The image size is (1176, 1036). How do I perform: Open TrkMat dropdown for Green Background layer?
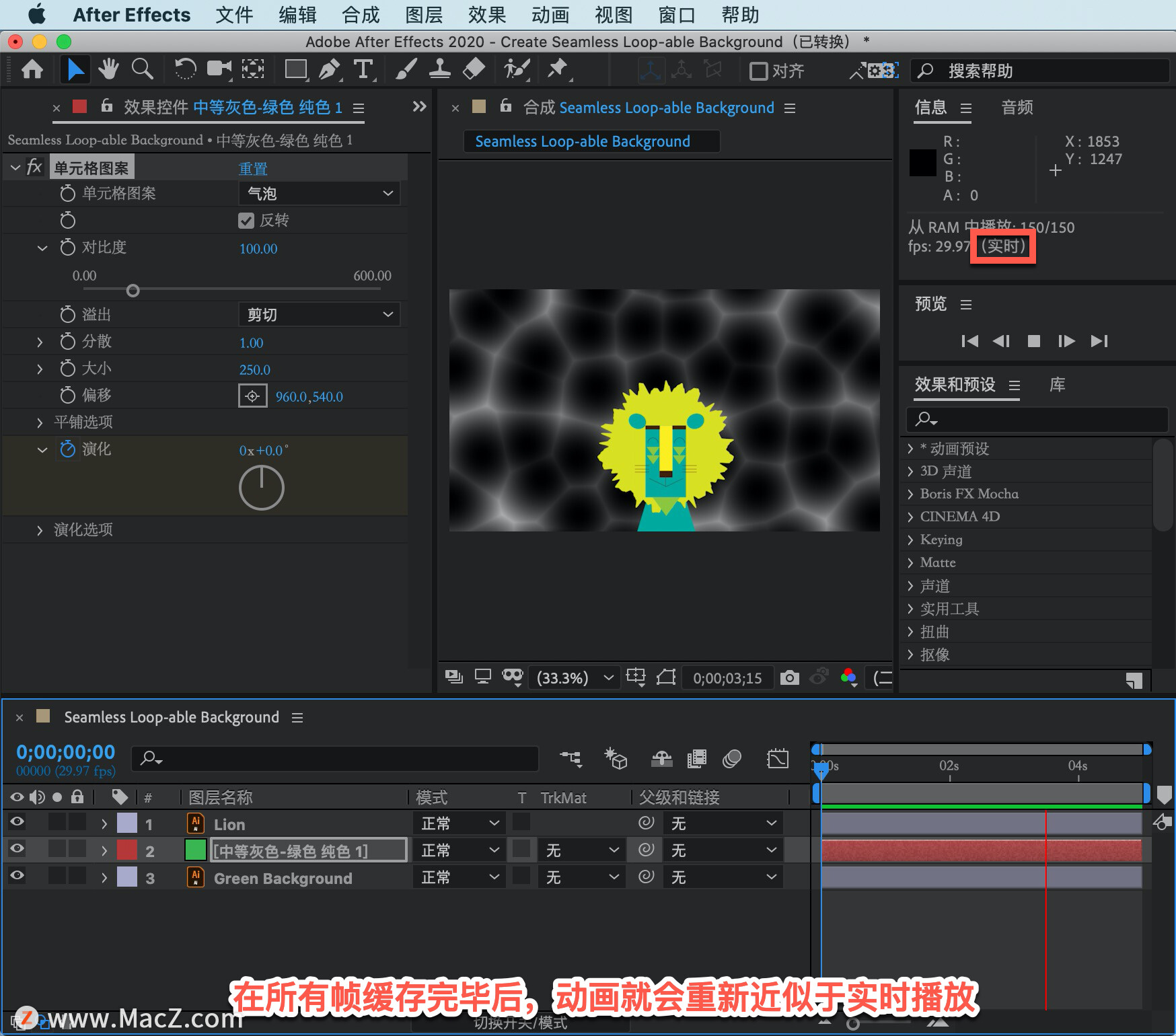[581, 877]
